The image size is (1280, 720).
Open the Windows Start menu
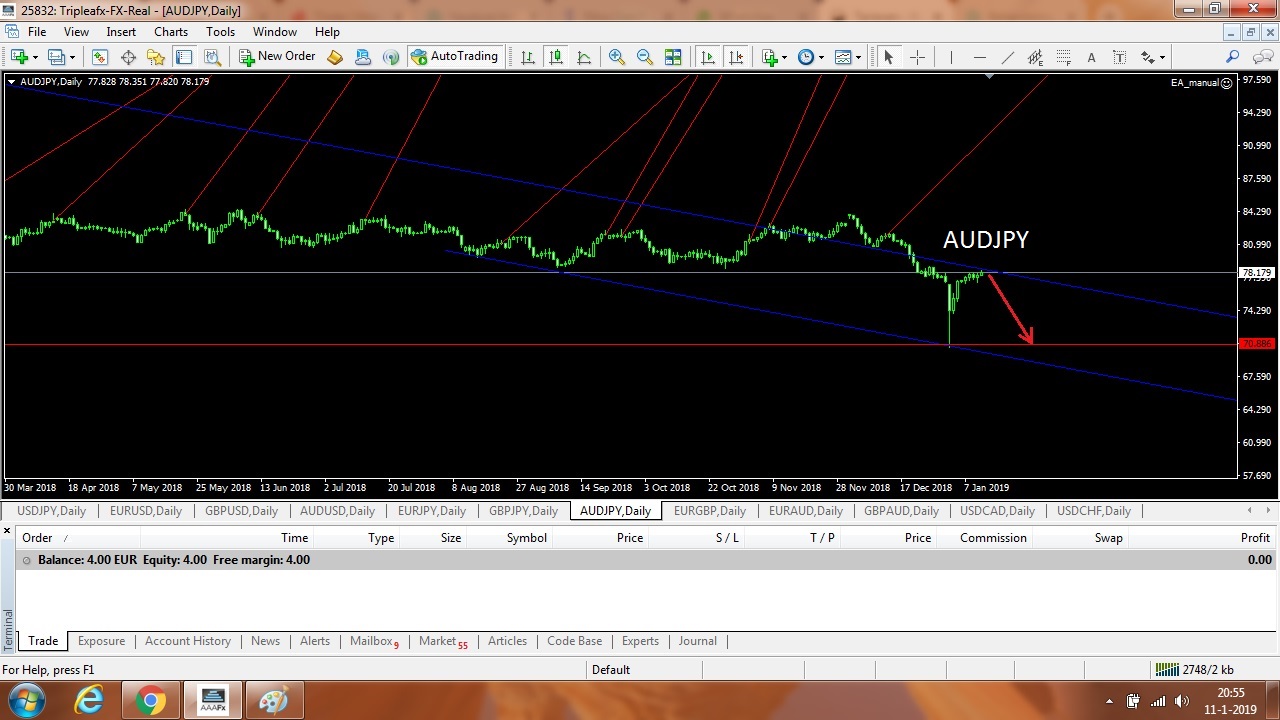click(26, 700)
